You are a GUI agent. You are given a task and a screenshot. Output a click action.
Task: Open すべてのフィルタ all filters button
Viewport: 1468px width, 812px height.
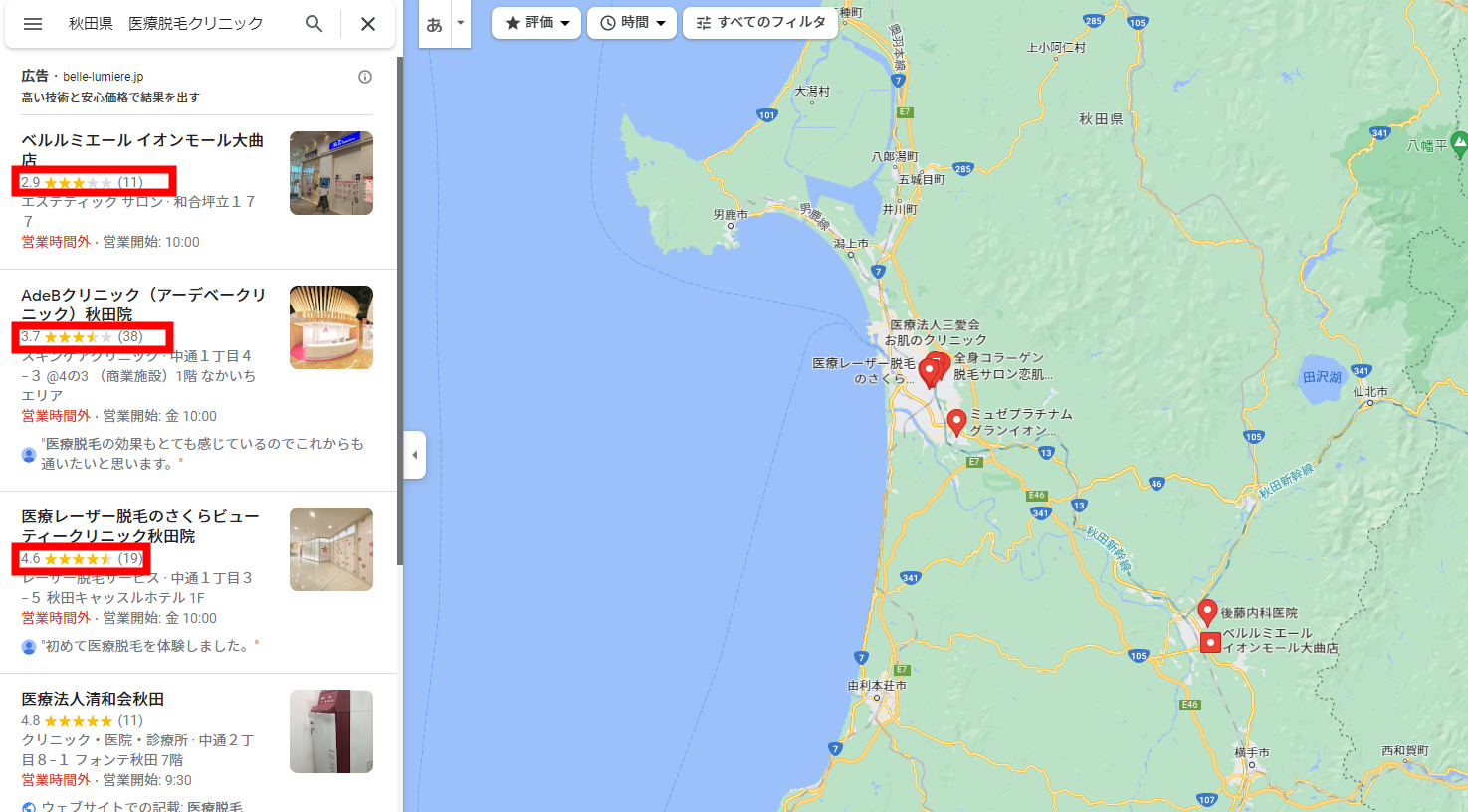[760, 23]
